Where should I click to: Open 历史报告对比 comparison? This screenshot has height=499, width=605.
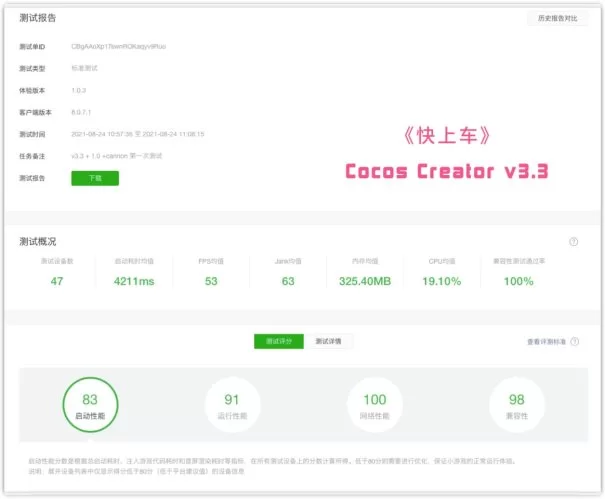click(557, 19)
